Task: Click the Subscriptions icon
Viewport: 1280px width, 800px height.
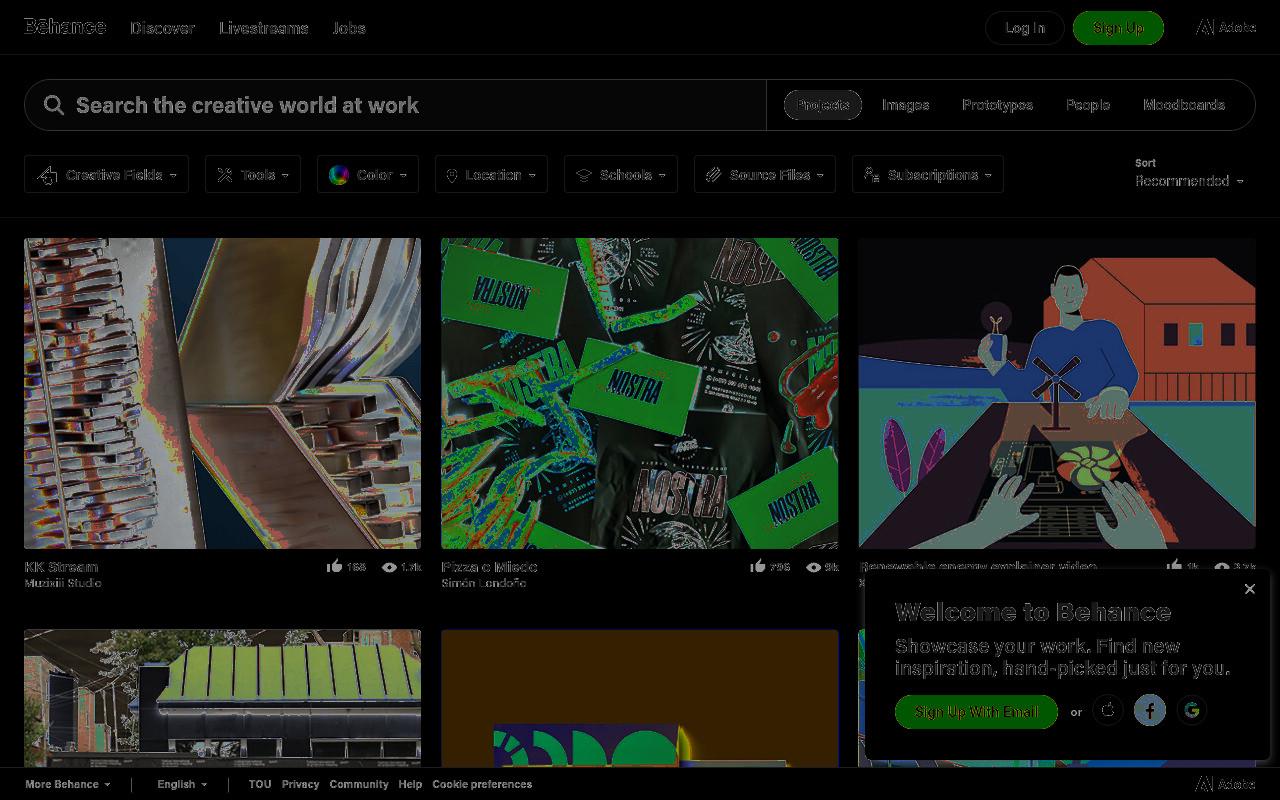Action: pos(872,175)
